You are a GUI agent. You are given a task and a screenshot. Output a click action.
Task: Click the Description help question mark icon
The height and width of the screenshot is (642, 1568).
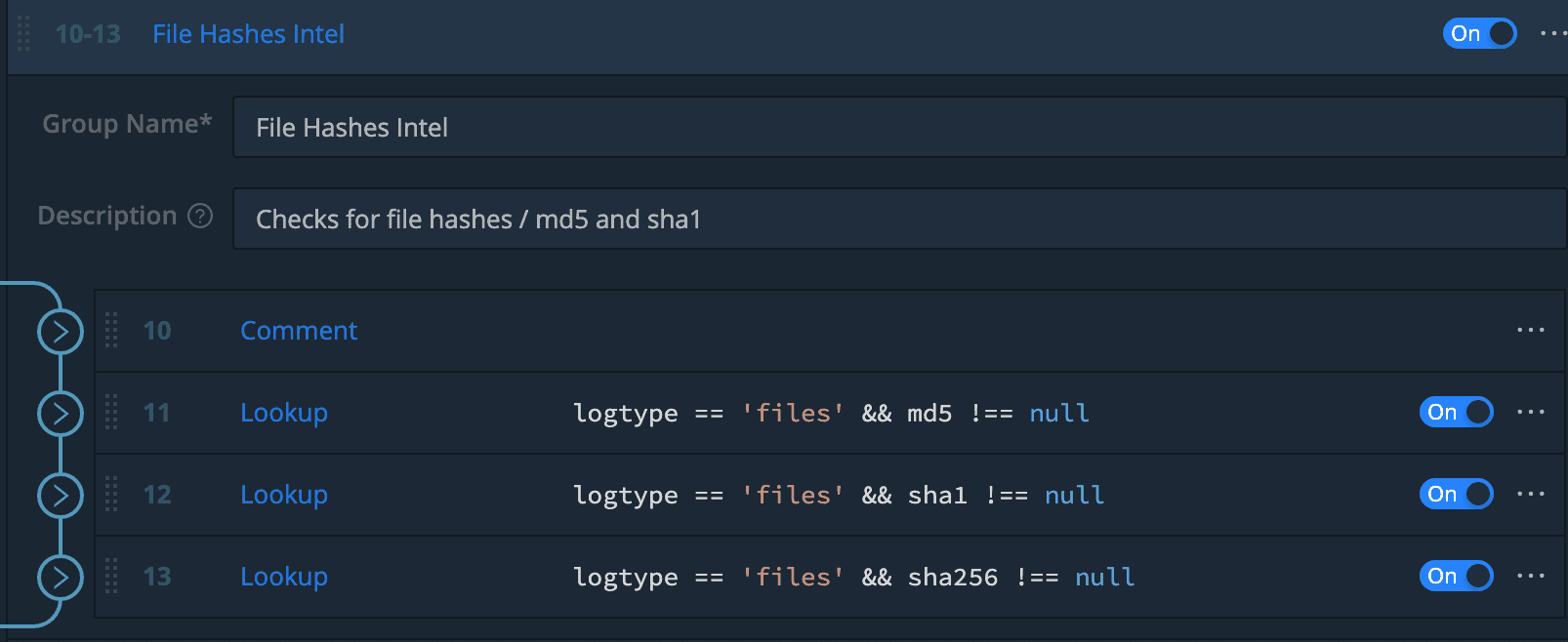click(200, 216)
